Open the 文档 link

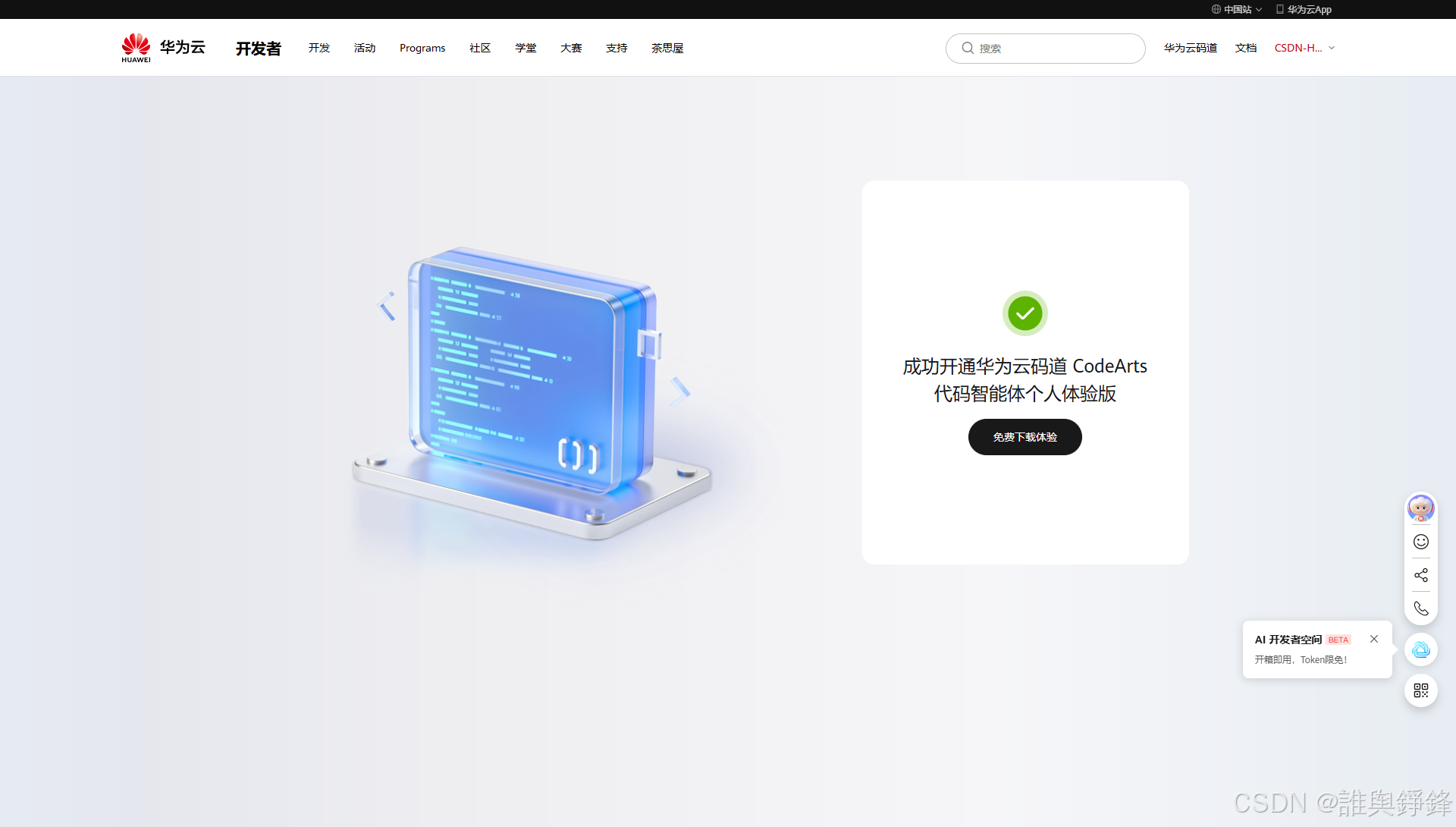tap(1246, 48)
